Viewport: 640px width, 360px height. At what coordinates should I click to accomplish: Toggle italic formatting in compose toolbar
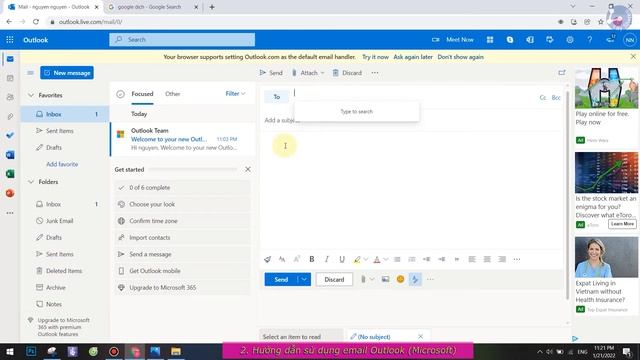pyautogui.click(x=327, y=259)
